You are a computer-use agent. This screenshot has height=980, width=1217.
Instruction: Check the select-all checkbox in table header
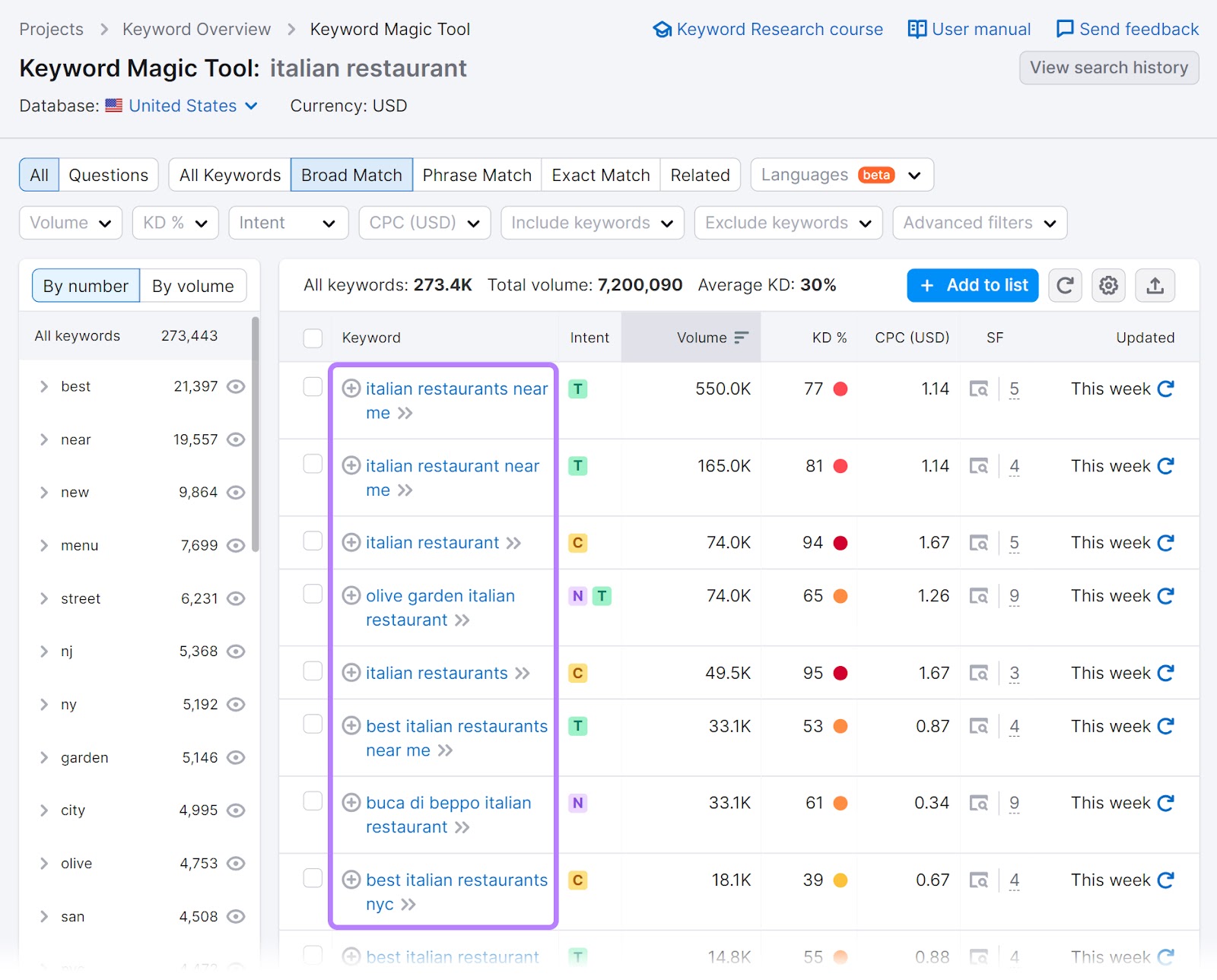[x=313, y=338]
